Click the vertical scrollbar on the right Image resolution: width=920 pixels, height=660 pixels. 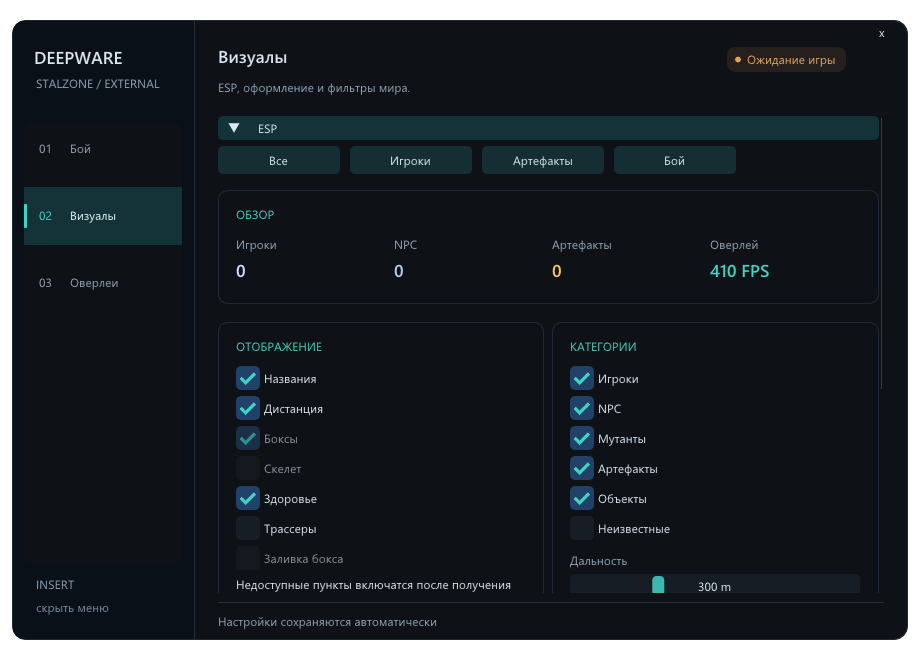click(881, 252)
